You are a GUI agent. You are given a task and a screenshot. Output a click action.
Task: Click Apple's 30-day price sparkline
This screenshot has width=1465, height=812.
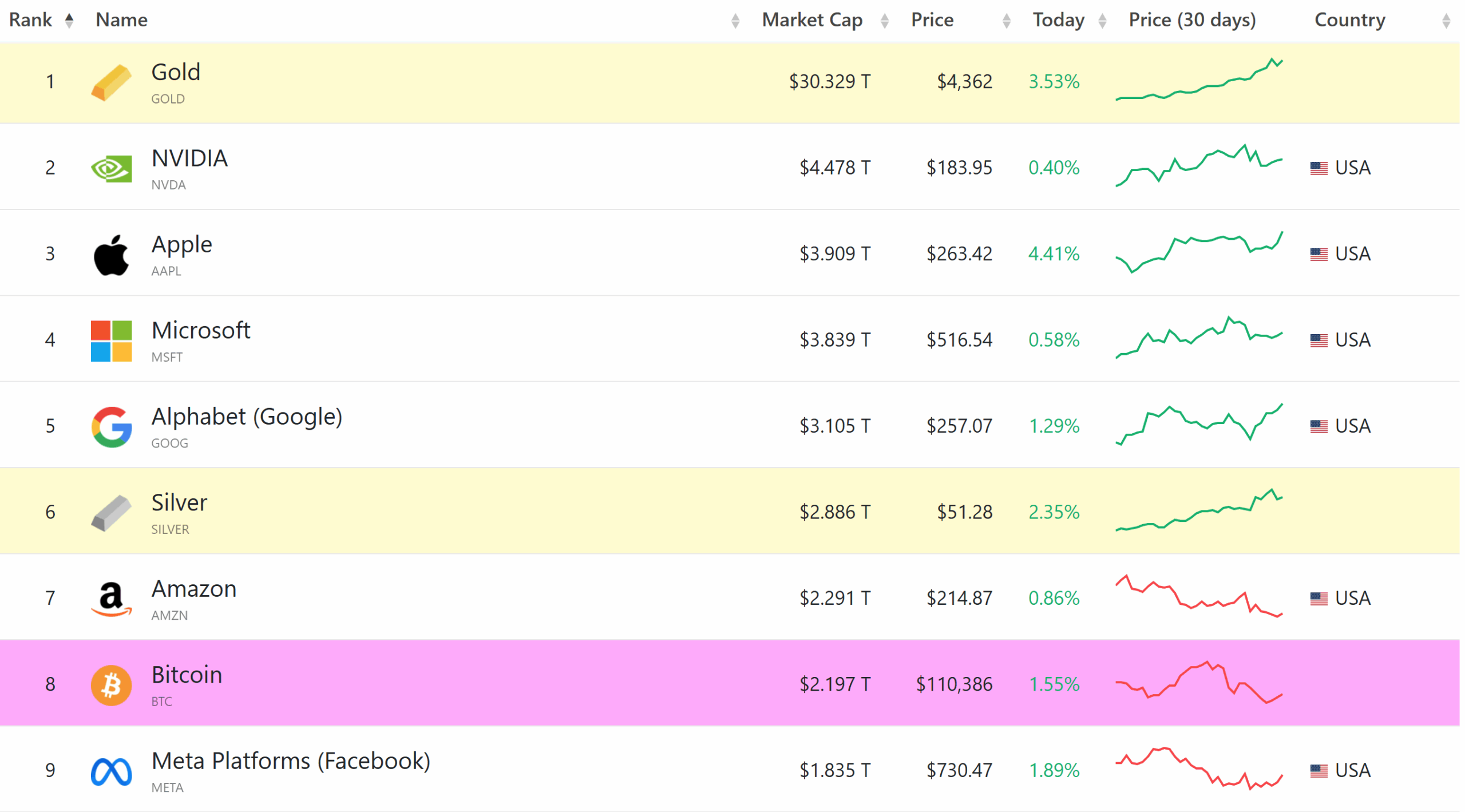[1198, 252]
